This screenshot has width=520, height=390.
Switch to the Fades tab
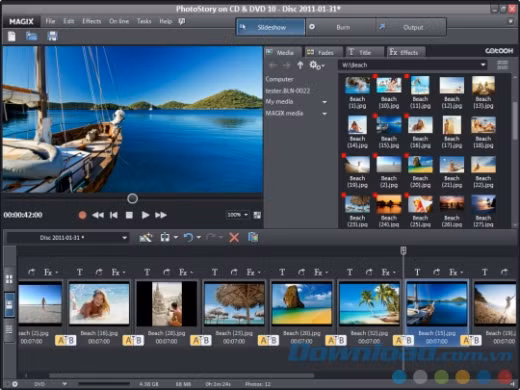click(324, 52)
